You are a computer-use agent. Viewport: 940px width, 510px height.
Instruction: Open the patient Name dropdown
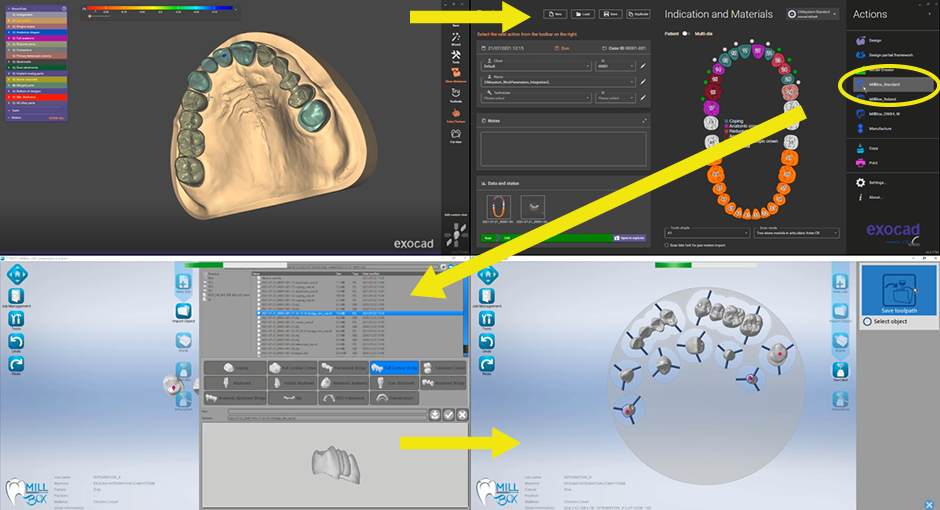[x=558, y=80]
